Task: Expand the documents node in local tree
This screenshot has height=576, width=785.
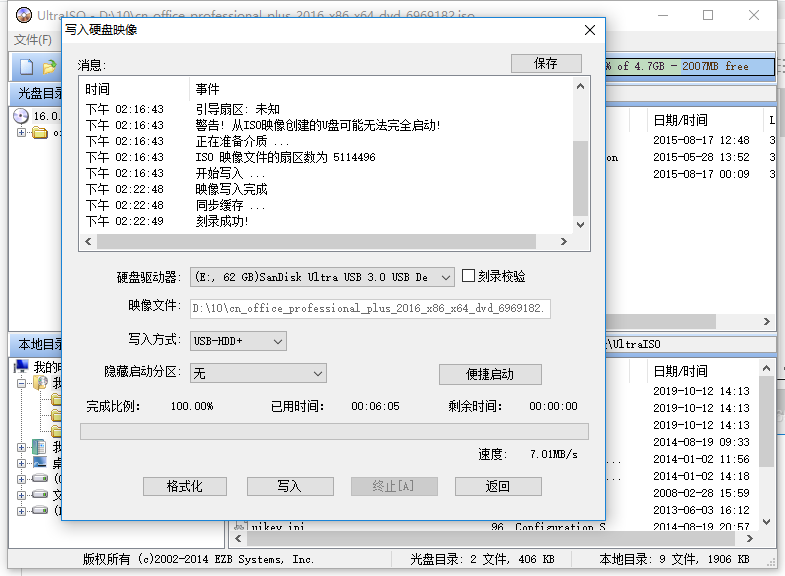Action: tap(21, 447)
